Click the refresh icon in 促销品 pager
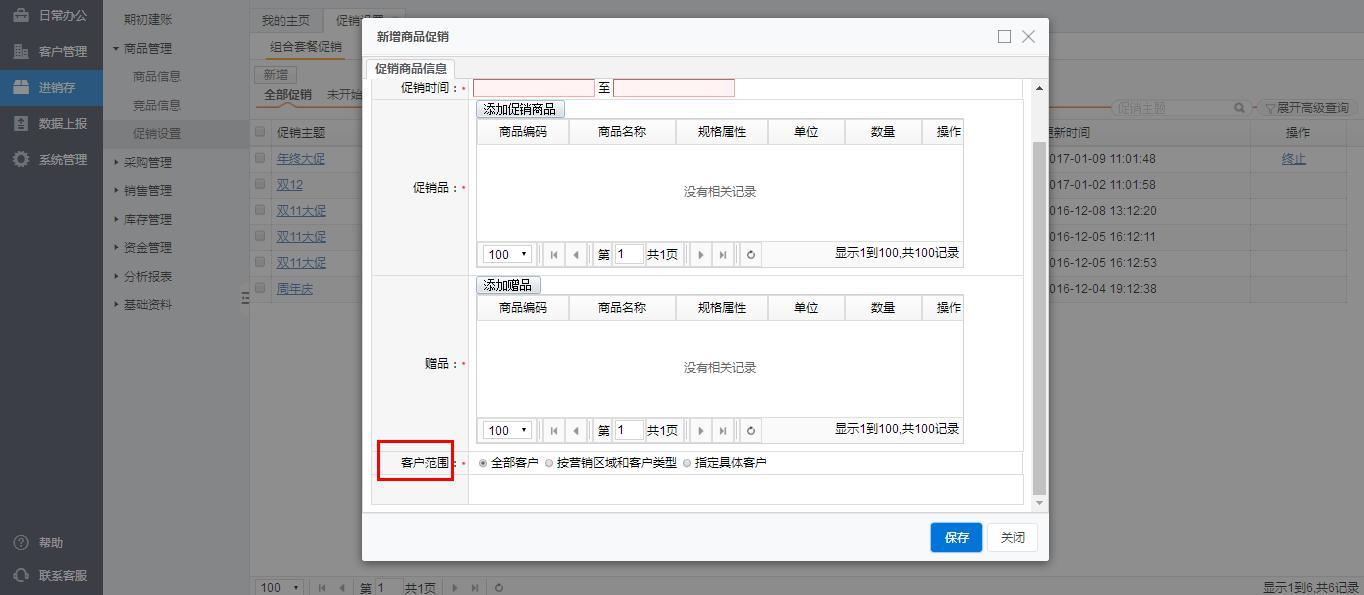The height and width of the screenshot is (595, 1364). [750, 255]
